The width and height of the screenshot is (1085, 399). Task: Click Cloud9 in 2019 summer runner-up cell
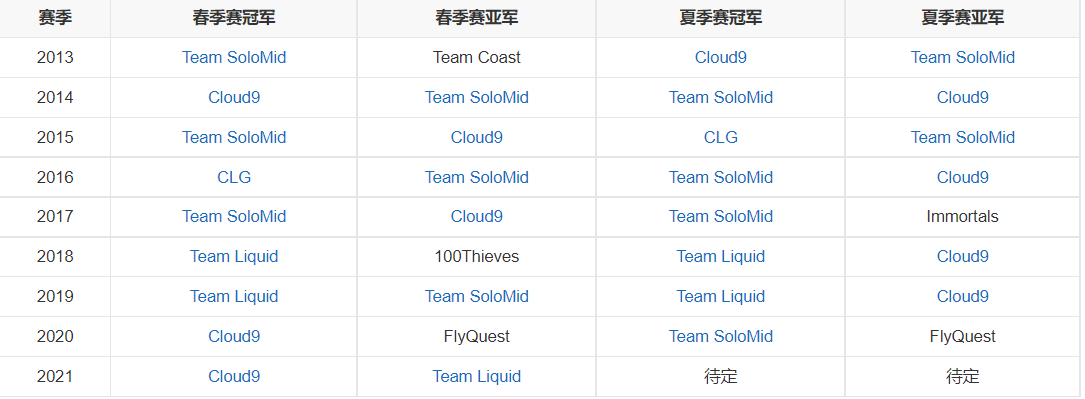pyautogui.click(x=963, y=297)
